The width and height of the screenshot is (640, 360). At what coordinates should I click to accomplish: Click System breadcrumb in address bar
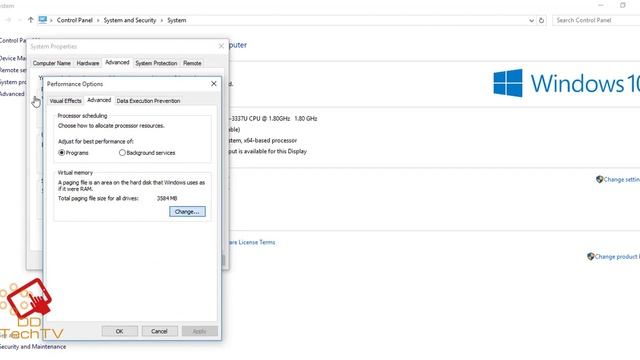point(176,20)
